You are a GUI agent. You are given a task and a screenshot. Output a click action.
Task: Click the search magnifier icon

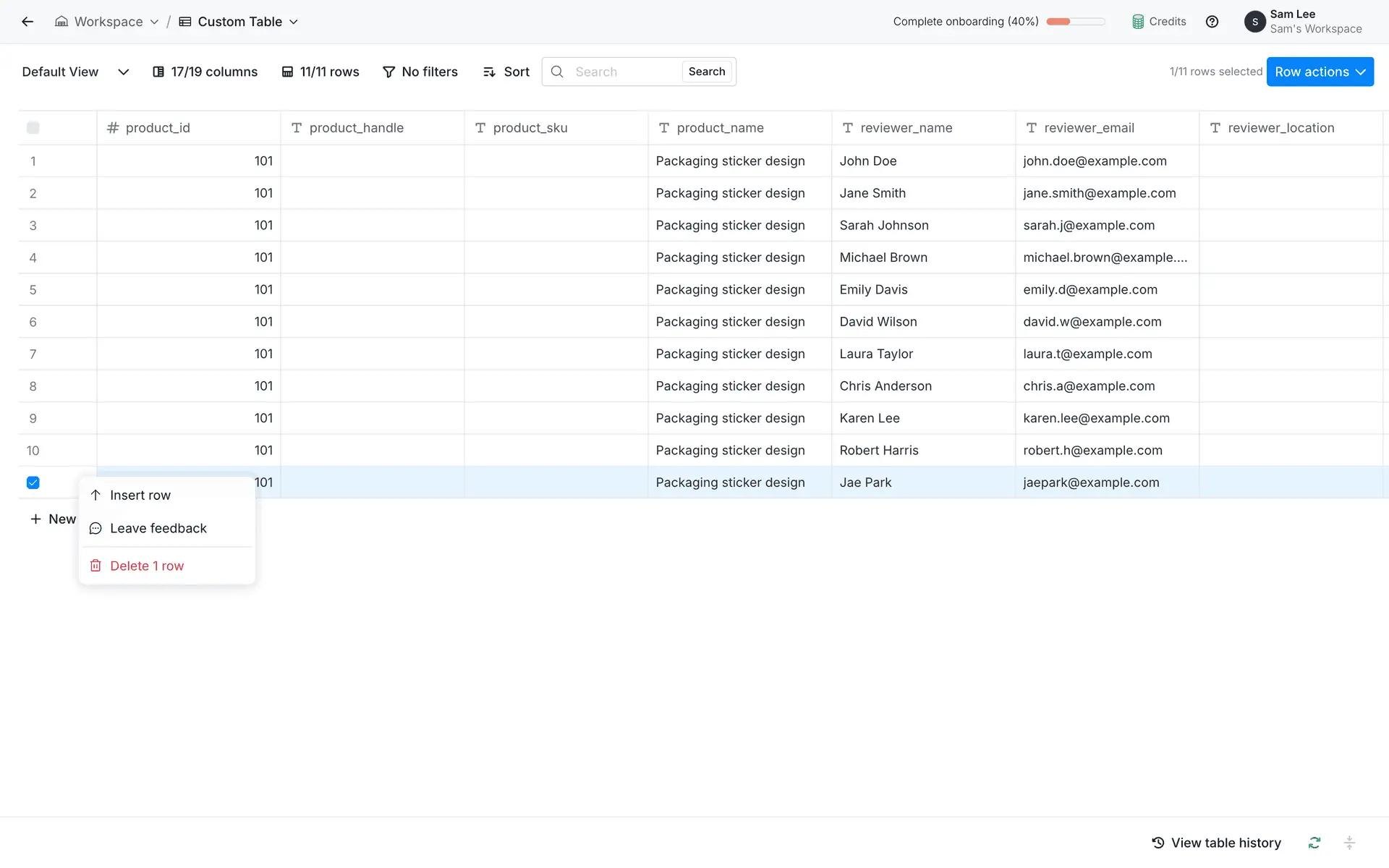(x=557, y=72)
